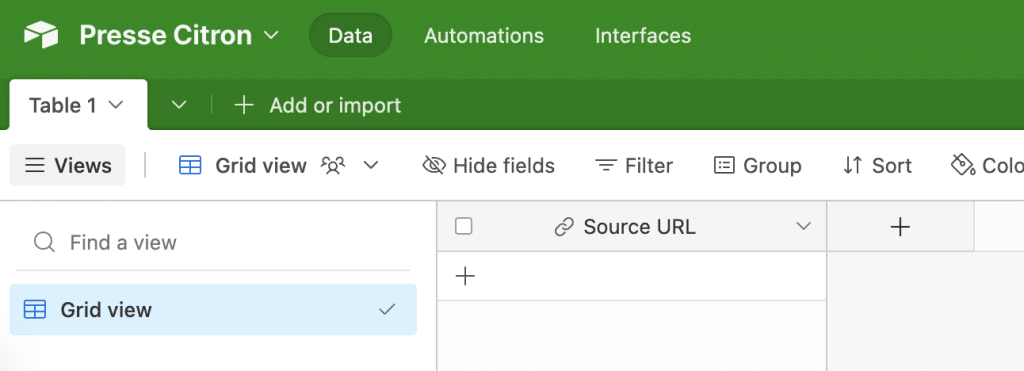This screenshot has width=1024, height=371.
Task: Expand the Table 1 tab chevron
Action: coord(116,105)
